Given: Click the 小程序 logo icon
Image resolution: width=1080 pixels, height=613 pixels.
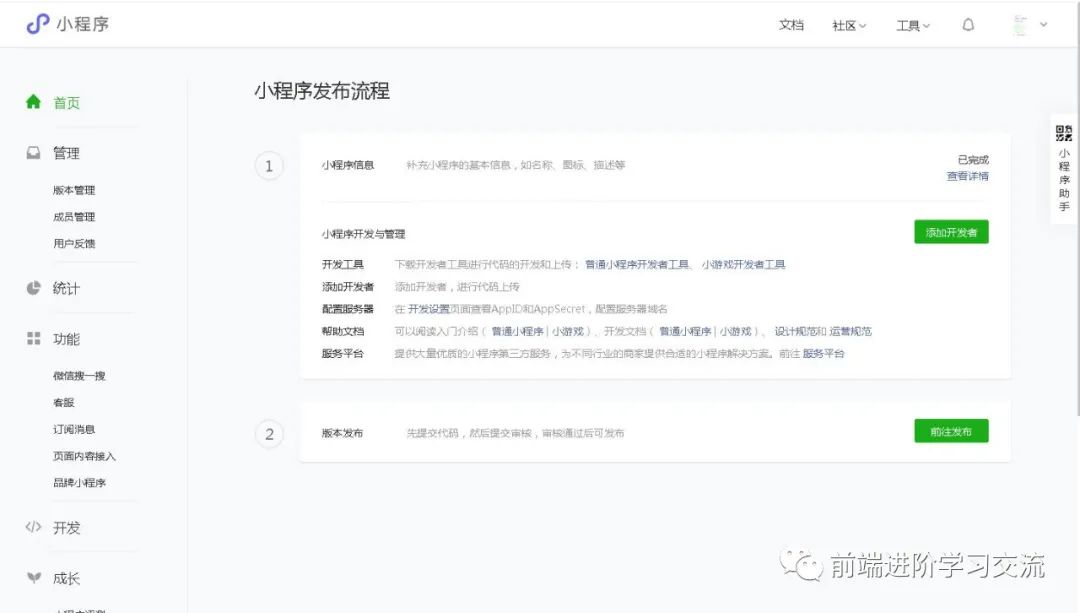Looking at the screenshot, I should click(x=37, y=24).
